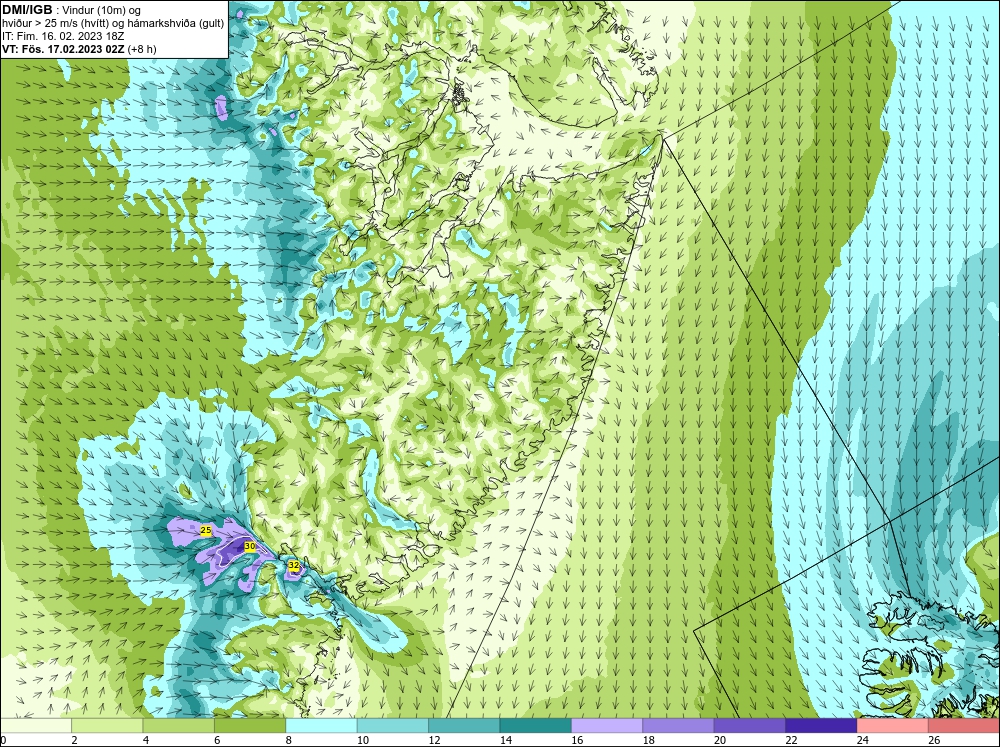Click the legend value 8

point(289,740)
